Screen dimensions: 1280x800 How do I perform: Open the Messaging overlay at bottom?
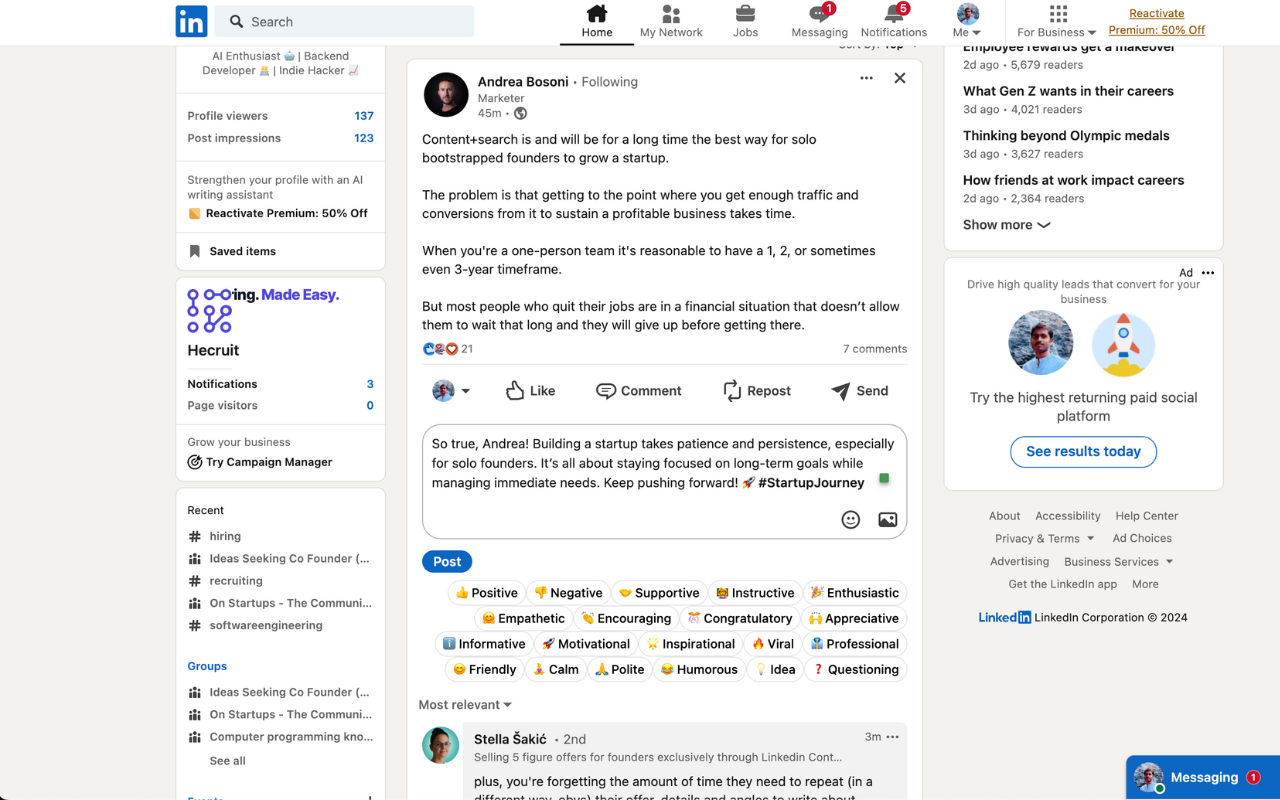pyautogui.click(x=1203, y=777)
